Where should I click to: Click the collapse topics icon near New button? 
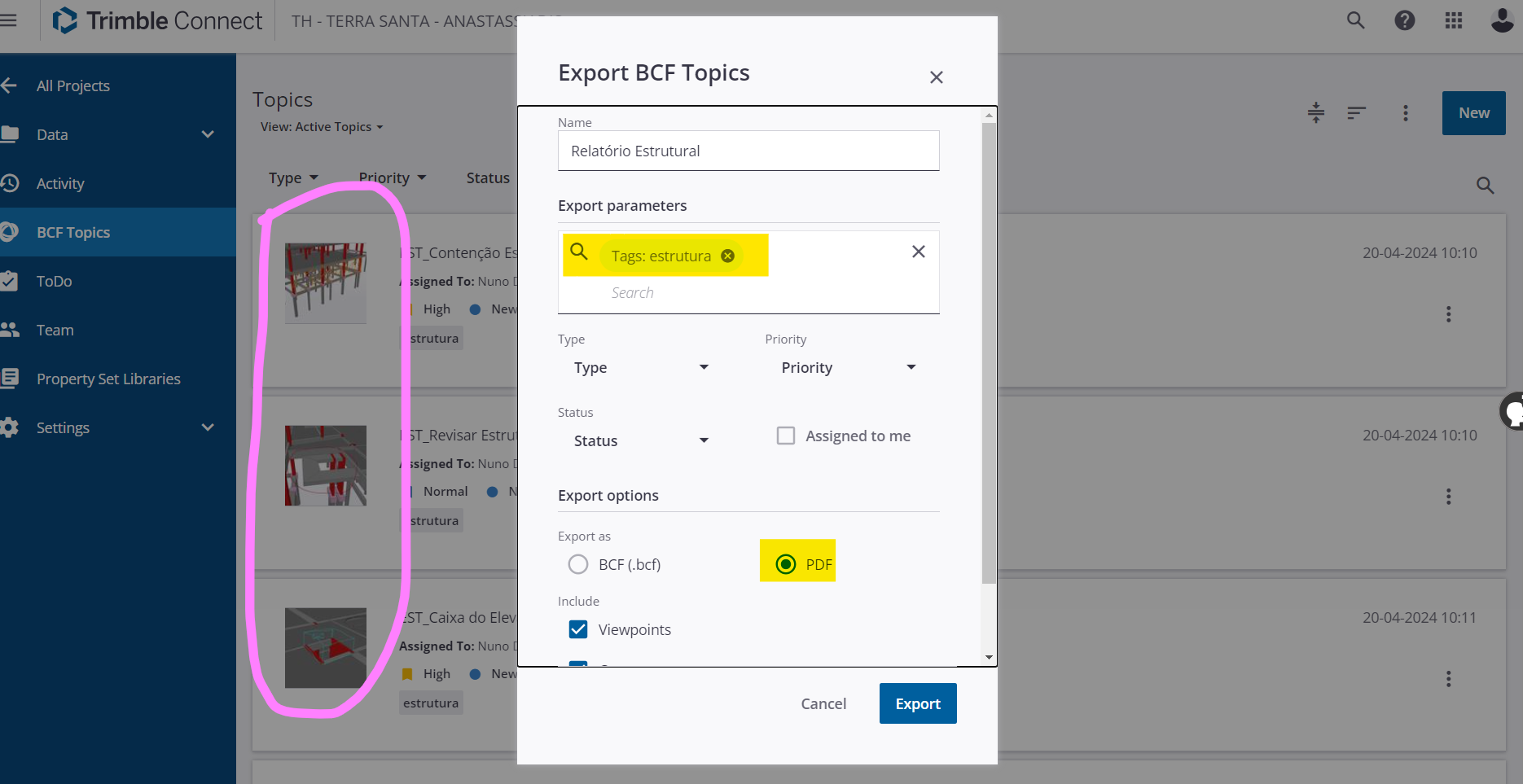1316,113
